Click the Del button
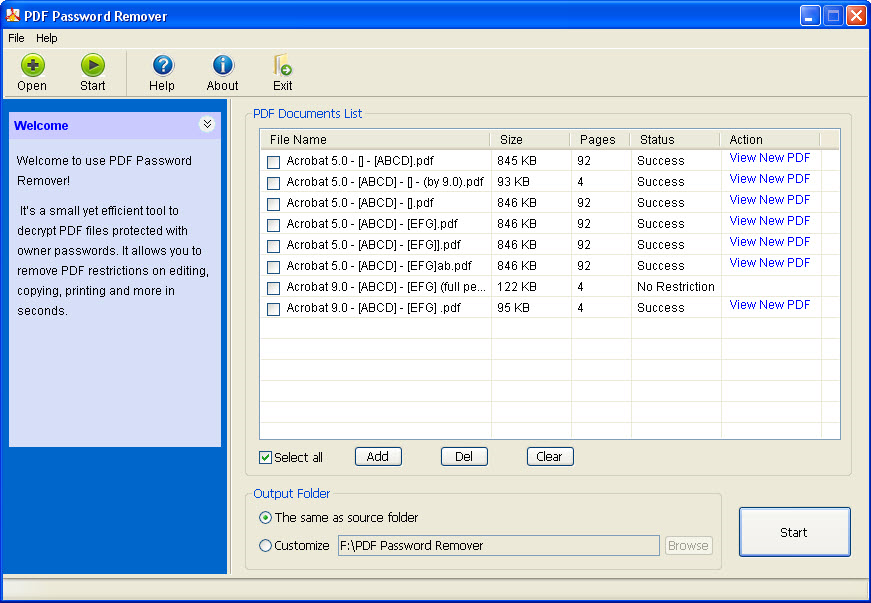Viewport: 871px width, 603px height. (x=464, y=456)
